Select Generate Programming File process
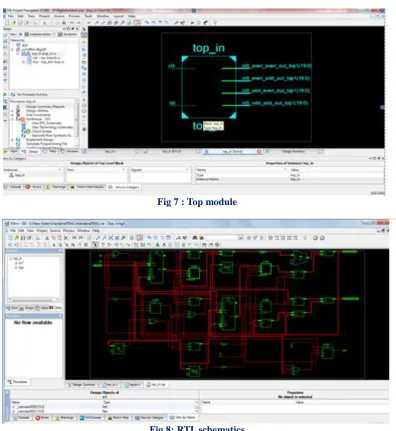Viewport: 396px width, 431px height. pyautogui.click(x=46, y=144)
